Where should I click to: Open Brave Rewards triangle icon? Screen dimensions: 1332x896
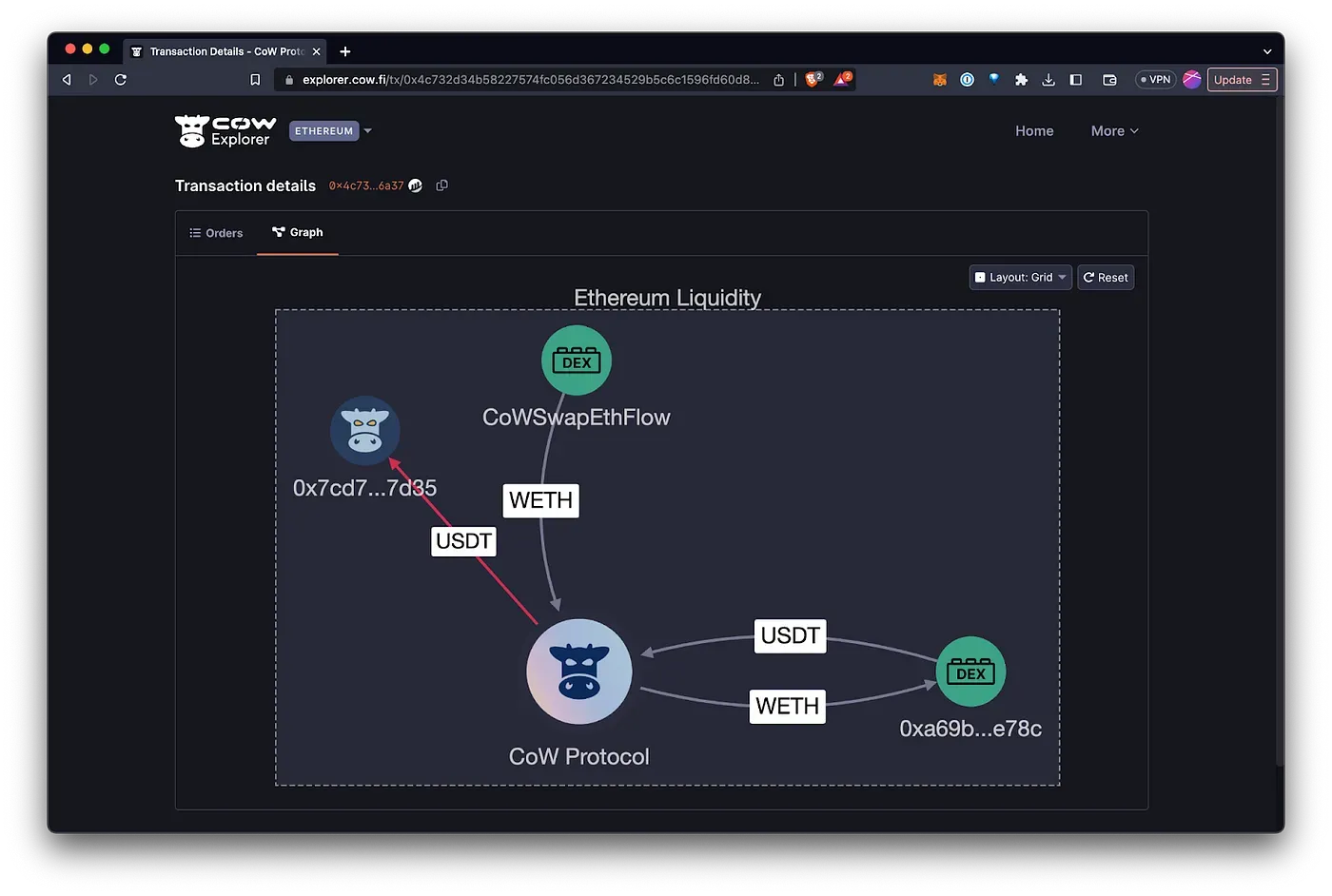843,79
